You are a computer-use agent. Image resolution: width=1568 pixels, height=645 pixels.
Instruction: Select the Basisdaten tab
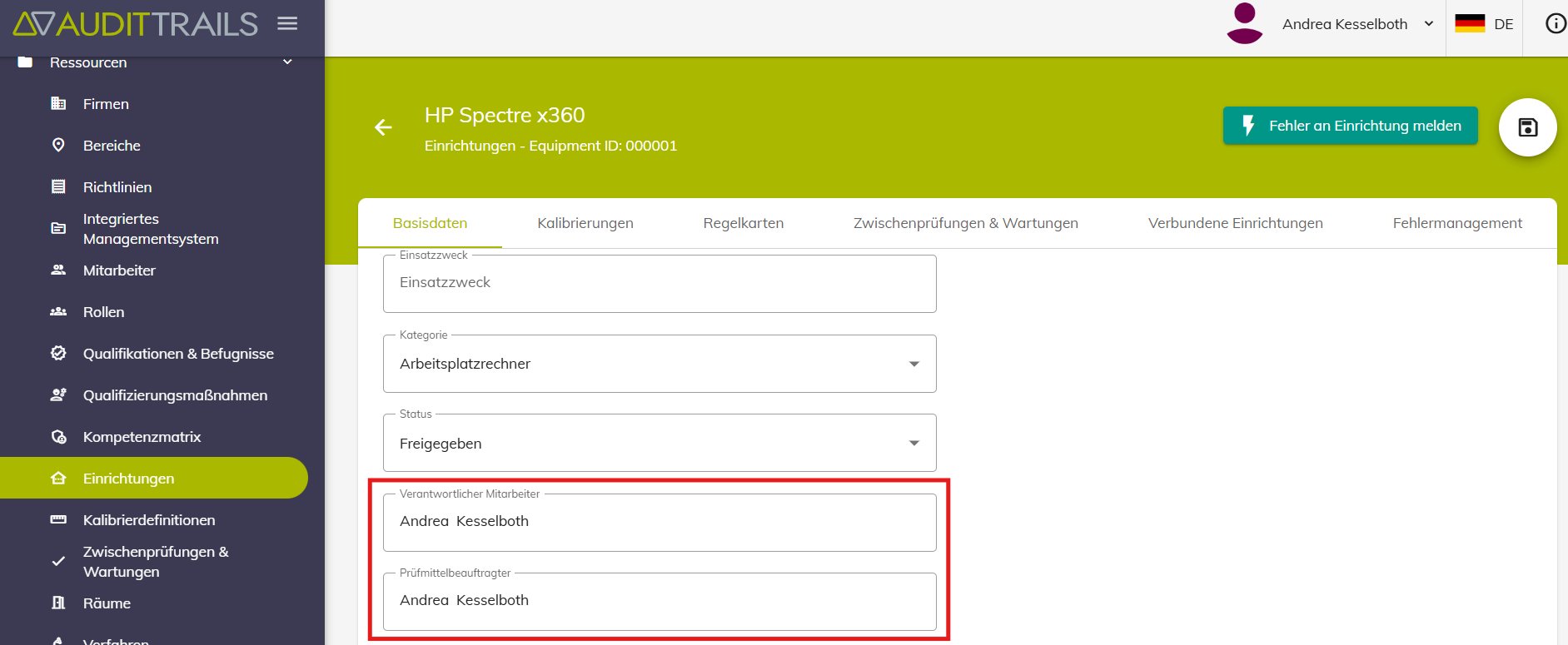coord(430,223)
